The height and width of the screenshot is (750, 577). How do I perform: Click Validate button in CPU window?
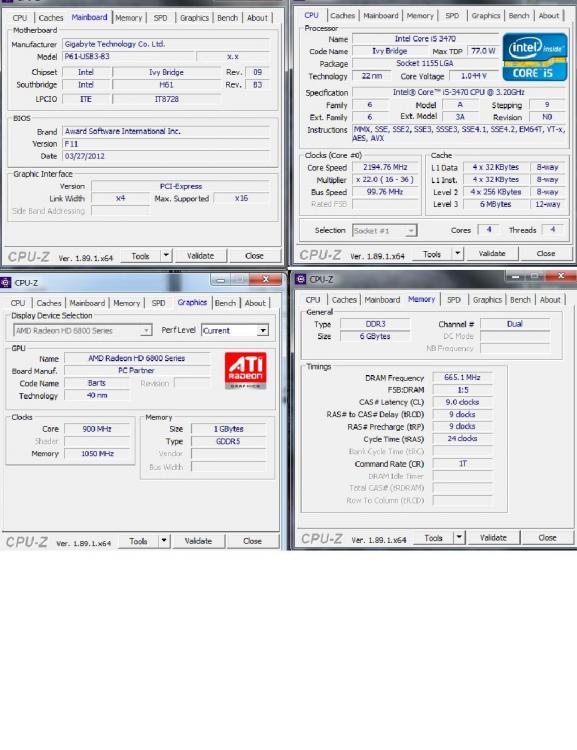[x=492, y=254]
